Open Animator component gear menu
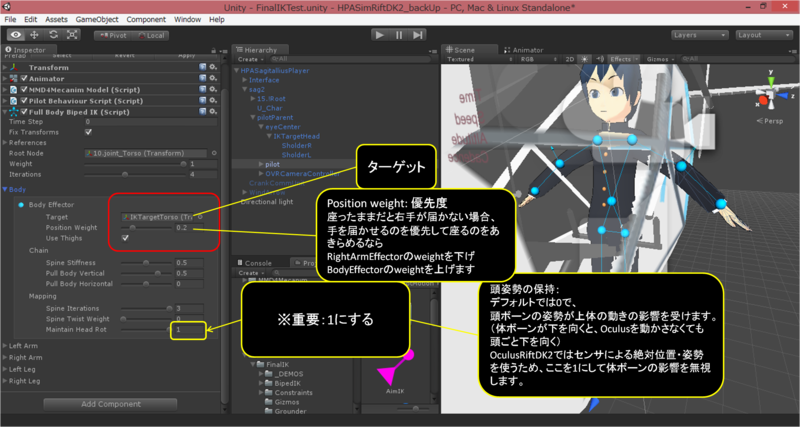This screenshot has width=800, height=427. pyautogui.click(x=213, y=79)
